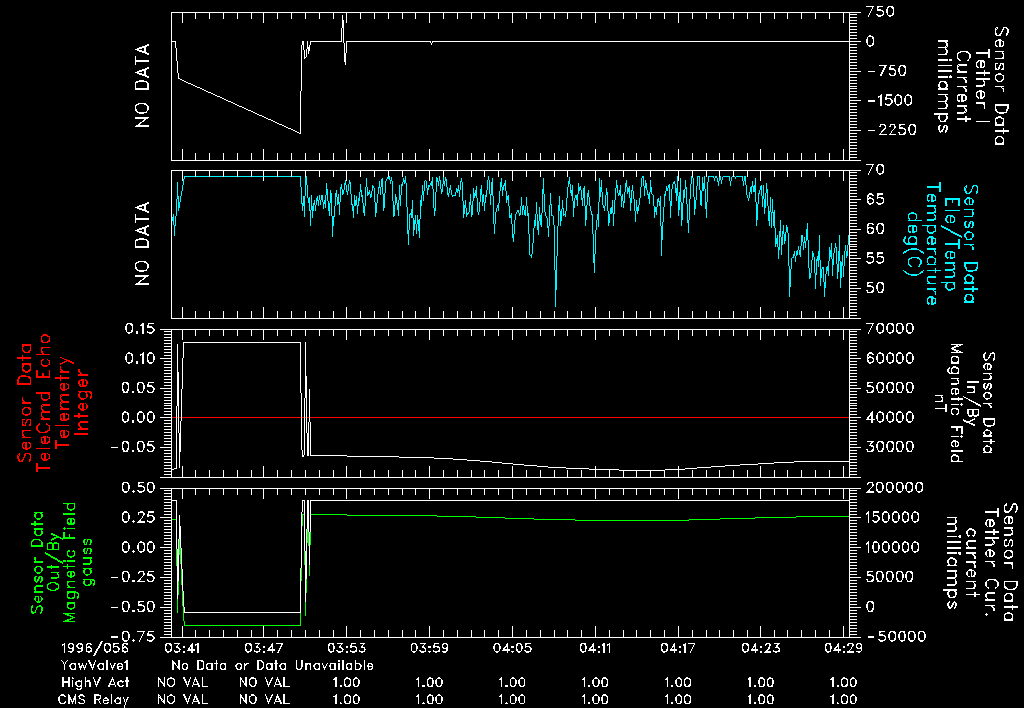Select the 04:11 time axis label
This screenshot has width=1024, height=708.
tap(594, 648)
